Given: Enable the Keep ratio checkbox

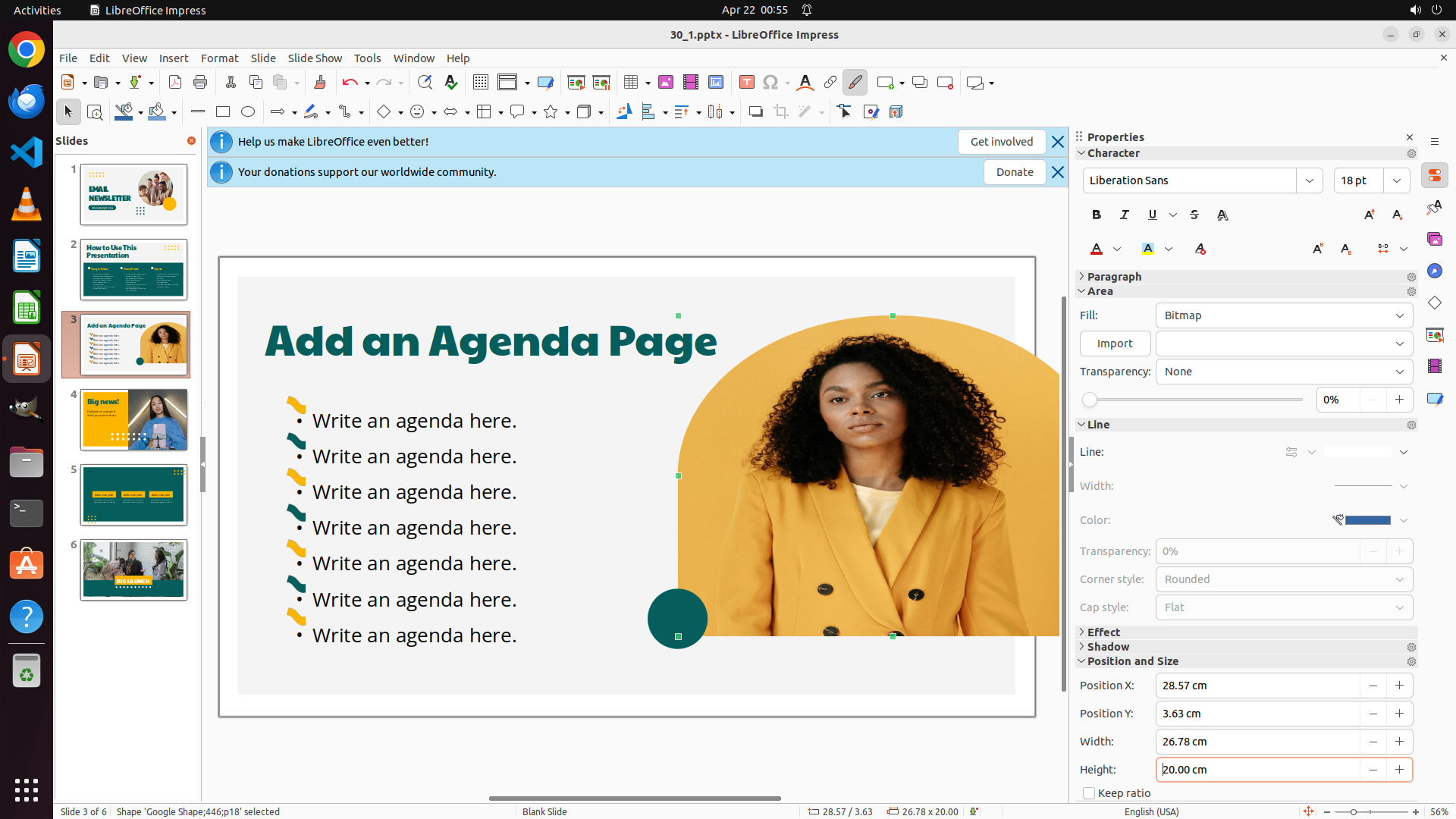Looking at the screenshot, I should pos(1089,793).
